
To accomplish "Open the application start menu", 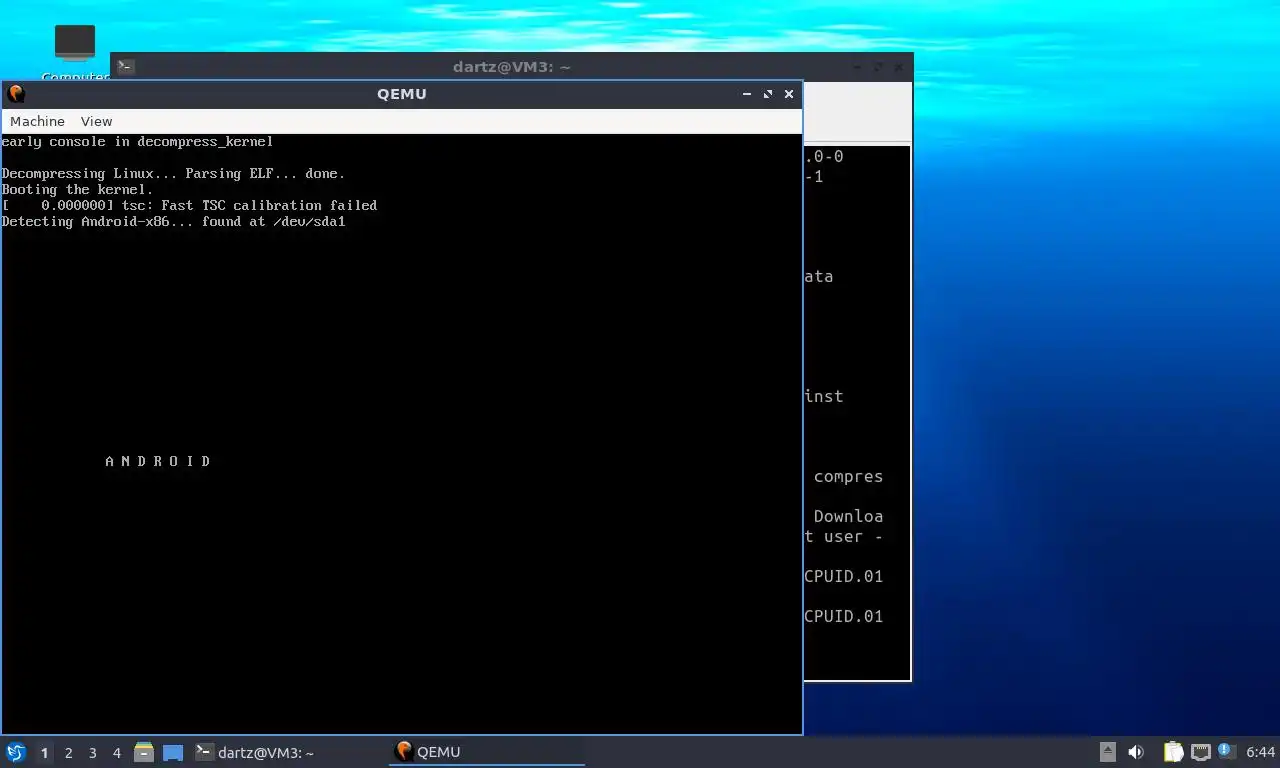I will 15,752.
